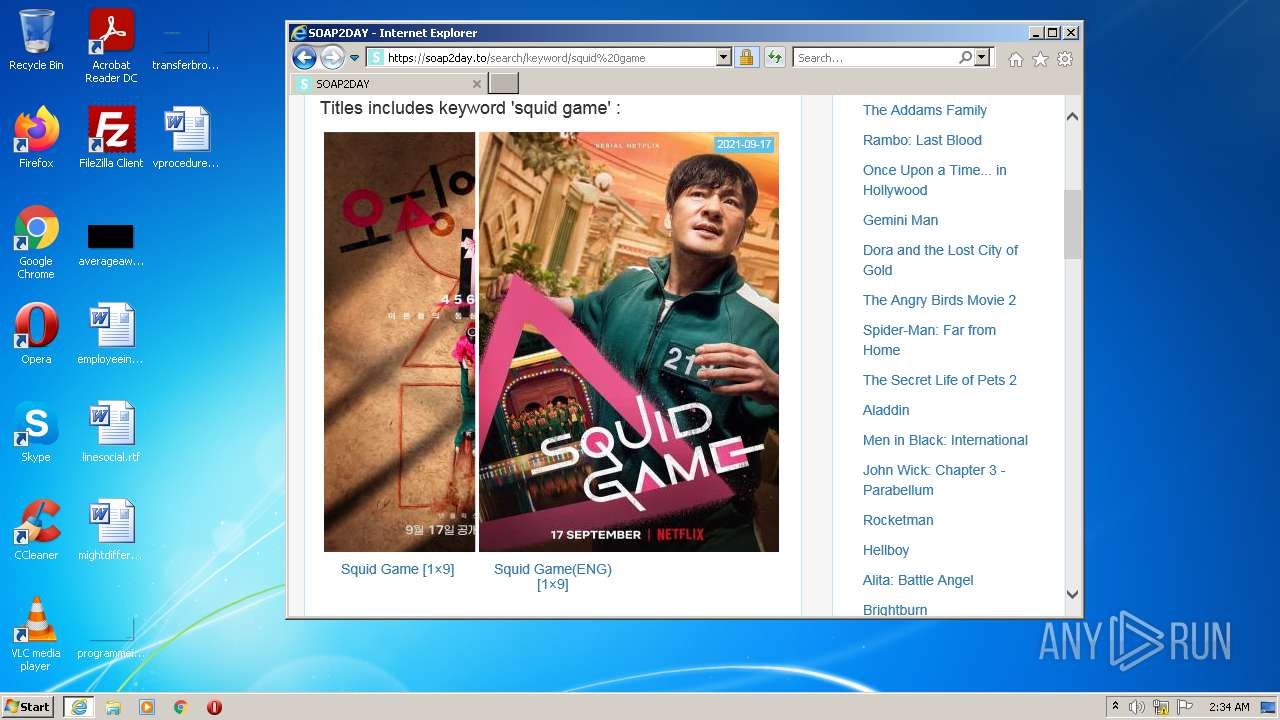Open the Rocketman link

898,520
